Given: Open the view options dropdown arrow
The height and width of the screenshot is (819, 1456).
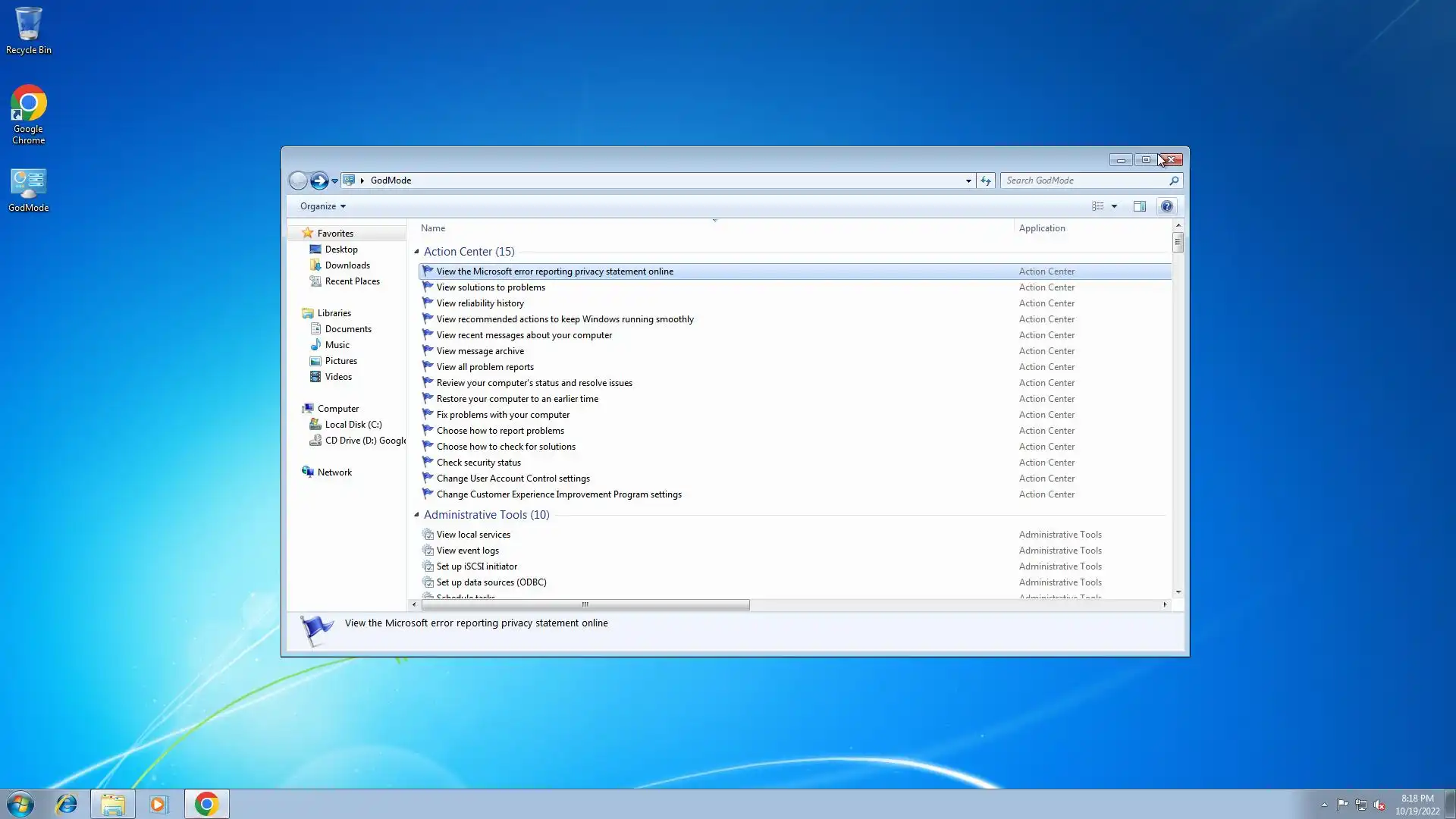Looking at the screenshot, I should (x=1114, y=206).
